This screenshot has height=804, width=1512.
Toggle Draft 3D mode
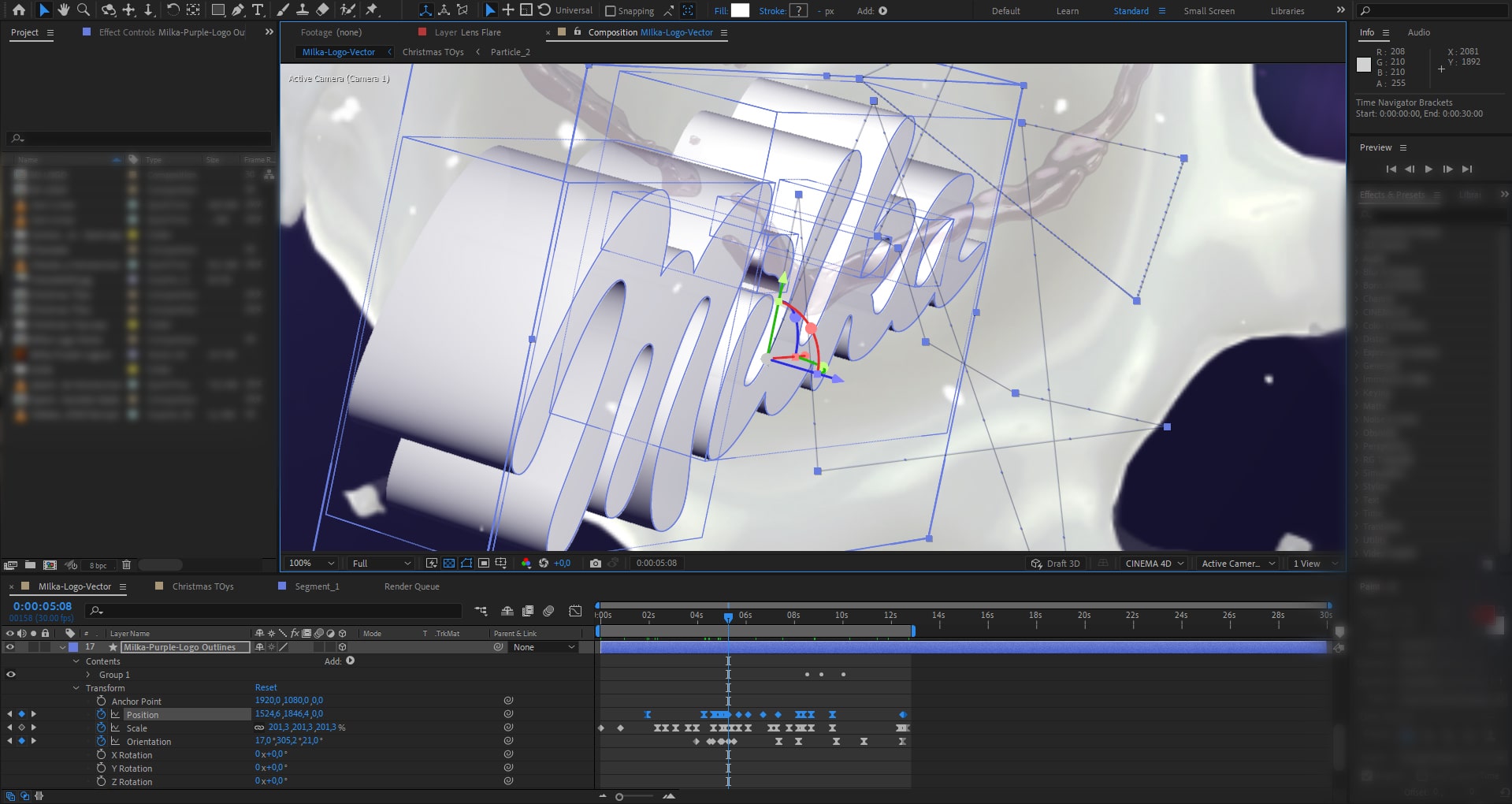[x=1056, y=564]
